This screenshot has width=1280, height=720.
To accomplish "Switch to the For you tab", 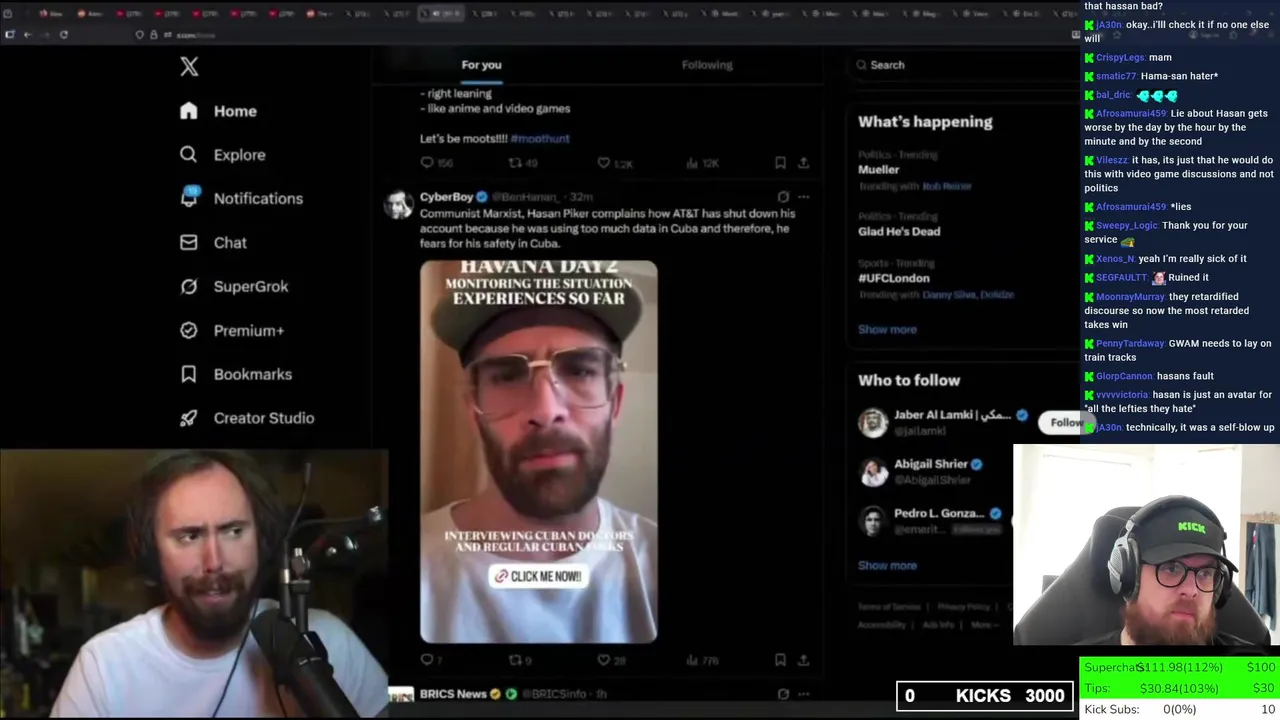I will 481,65.
